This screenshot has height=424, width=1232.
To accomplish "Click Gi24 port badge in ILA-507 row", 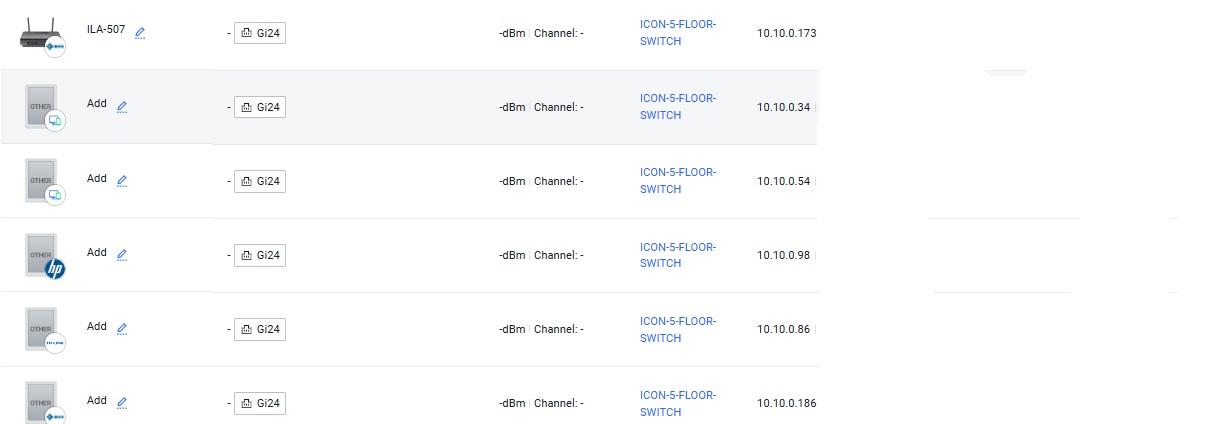I will click(x=260, y=33).
